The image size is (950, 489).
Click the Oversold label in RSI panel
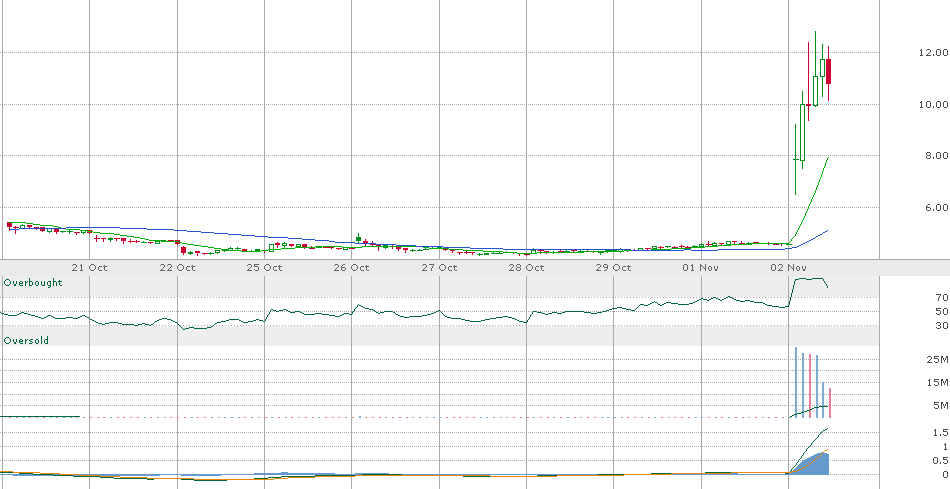click(26, 341)
